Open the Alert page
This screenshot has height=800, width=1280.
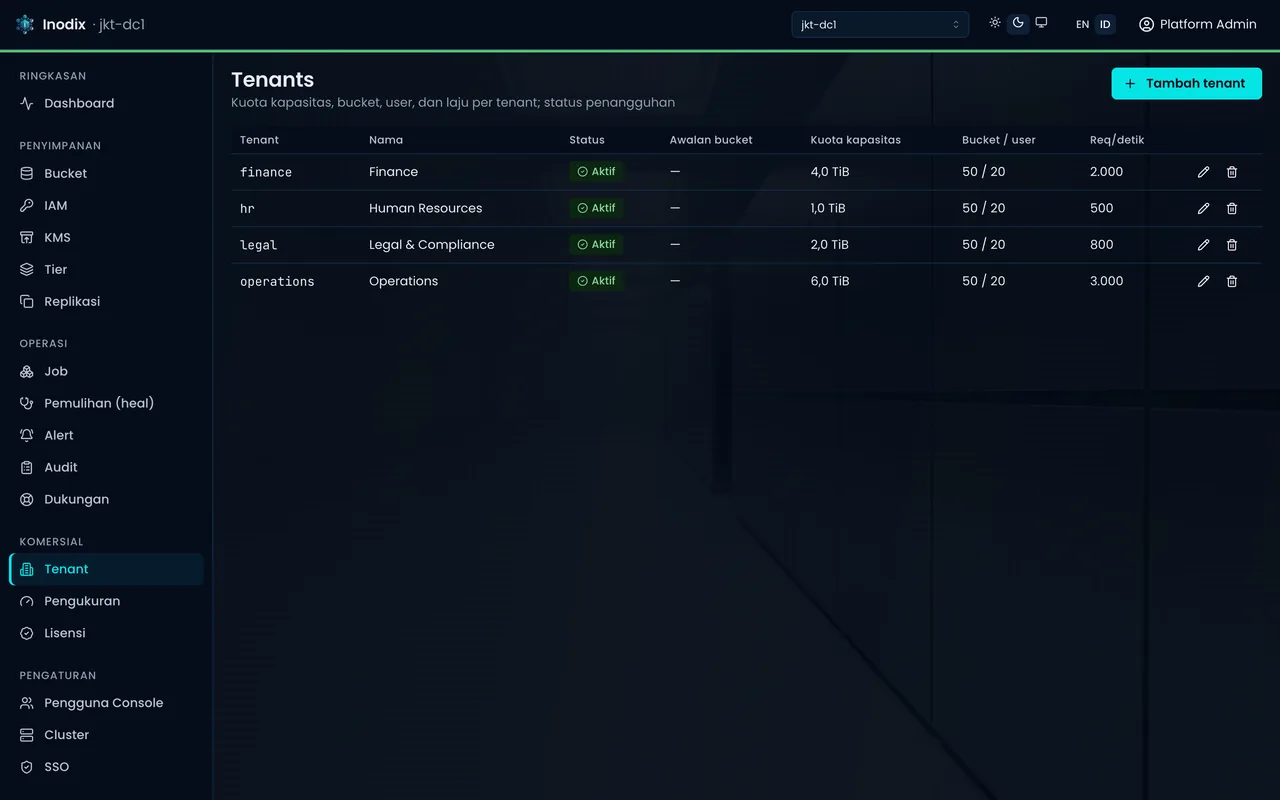point(106,435)
